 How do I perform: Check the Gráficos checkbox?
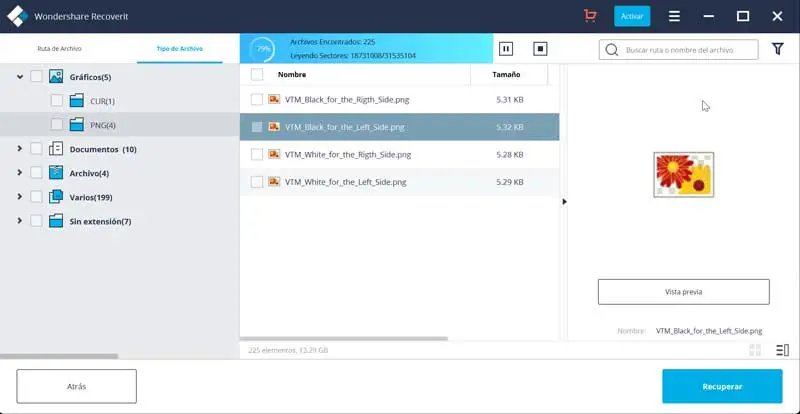point(36,77)
